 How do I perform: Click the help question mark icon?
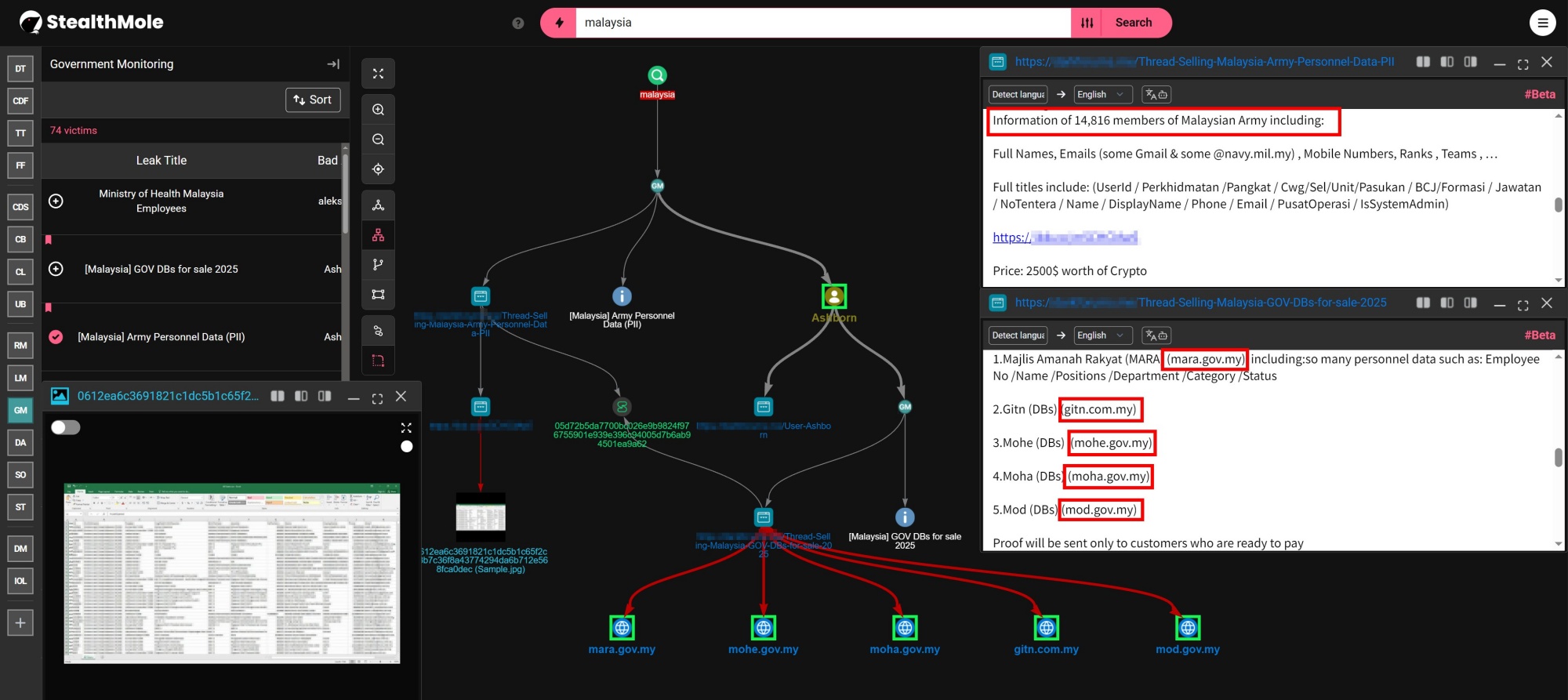point(518,24)
